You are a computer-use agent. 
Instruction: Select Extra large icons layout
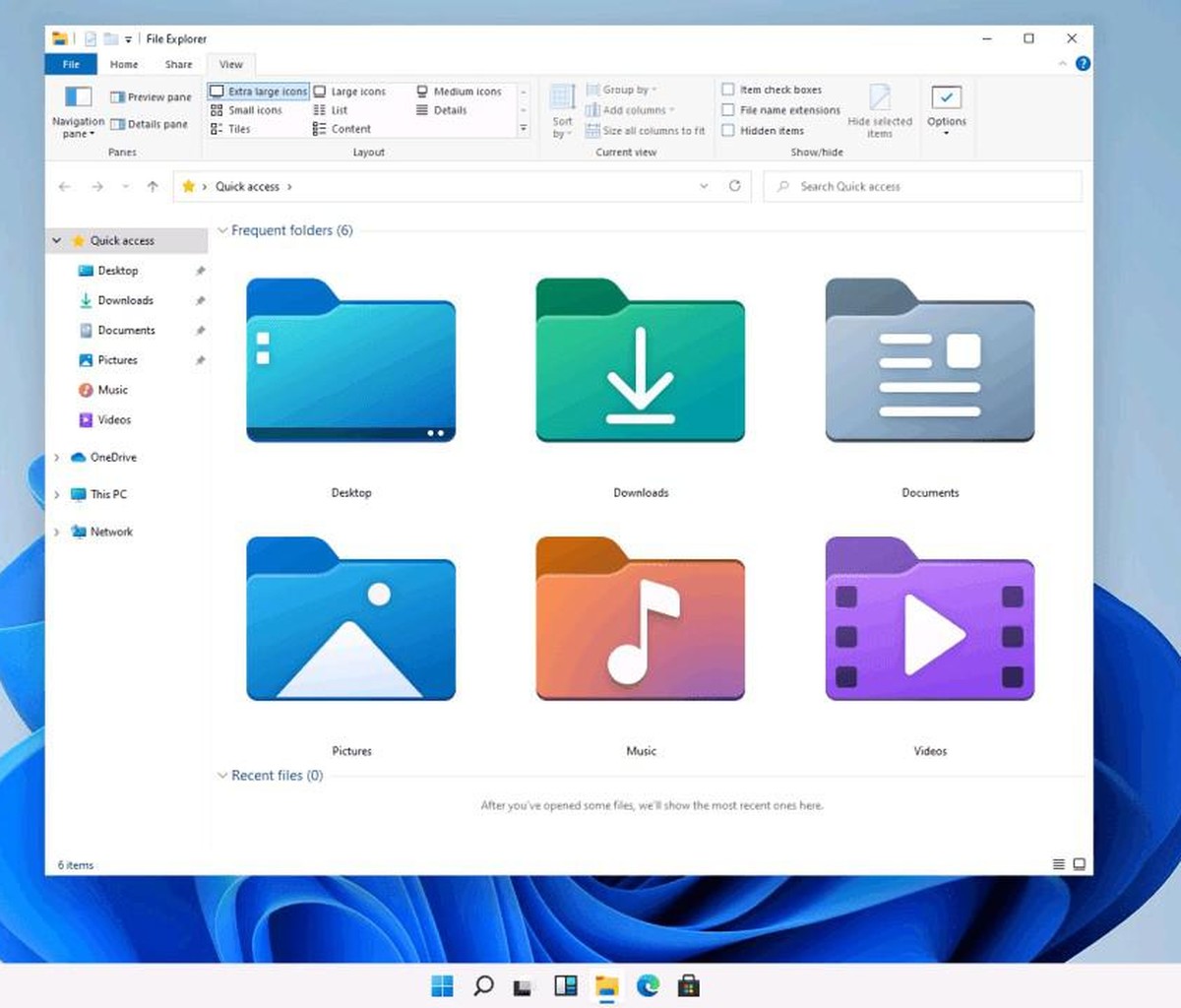point(259,92)
